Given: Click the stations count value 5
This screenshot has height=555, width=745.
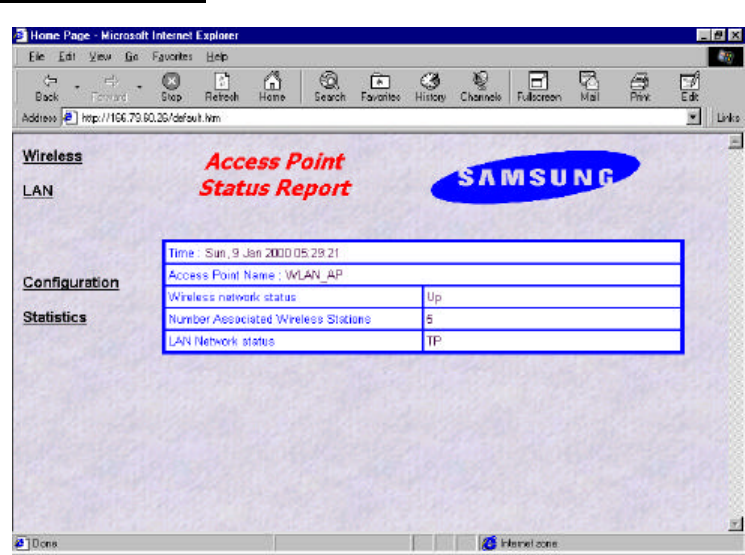Looking at the screenshot, I should click(x=430, y=319).
